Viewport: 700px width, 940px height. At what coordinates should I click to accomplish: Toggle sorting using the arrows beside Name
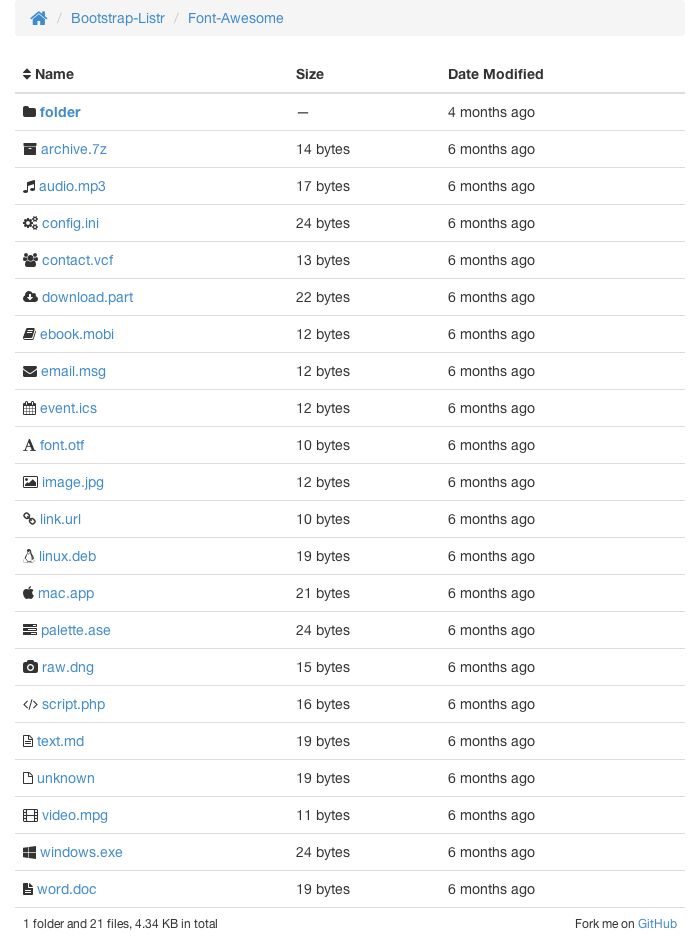point(27,74)
